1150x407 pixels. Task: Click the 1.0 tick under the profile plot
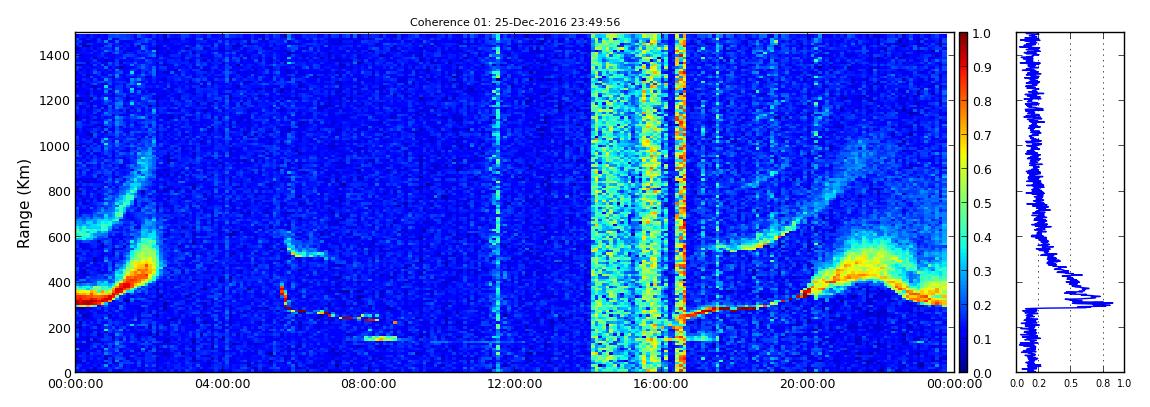click(x=1124, y=383)
